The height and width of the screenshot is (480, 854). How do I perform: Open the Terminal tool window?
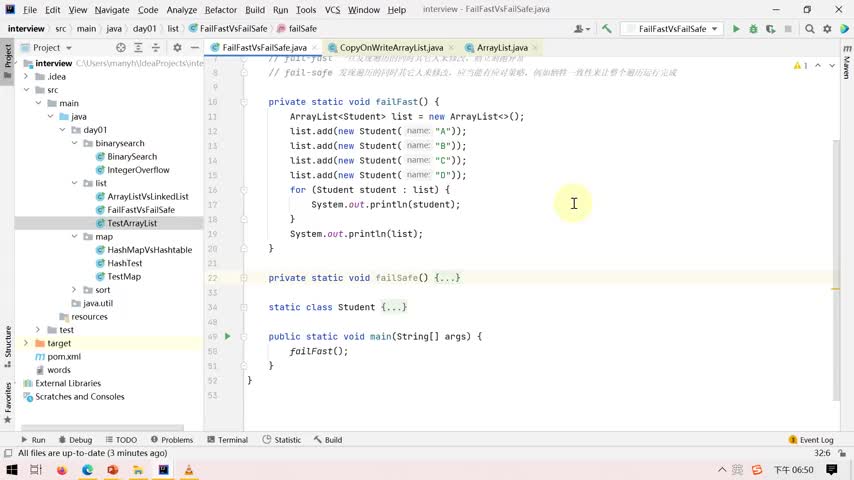pyautogui.click(x=227, y=440)
